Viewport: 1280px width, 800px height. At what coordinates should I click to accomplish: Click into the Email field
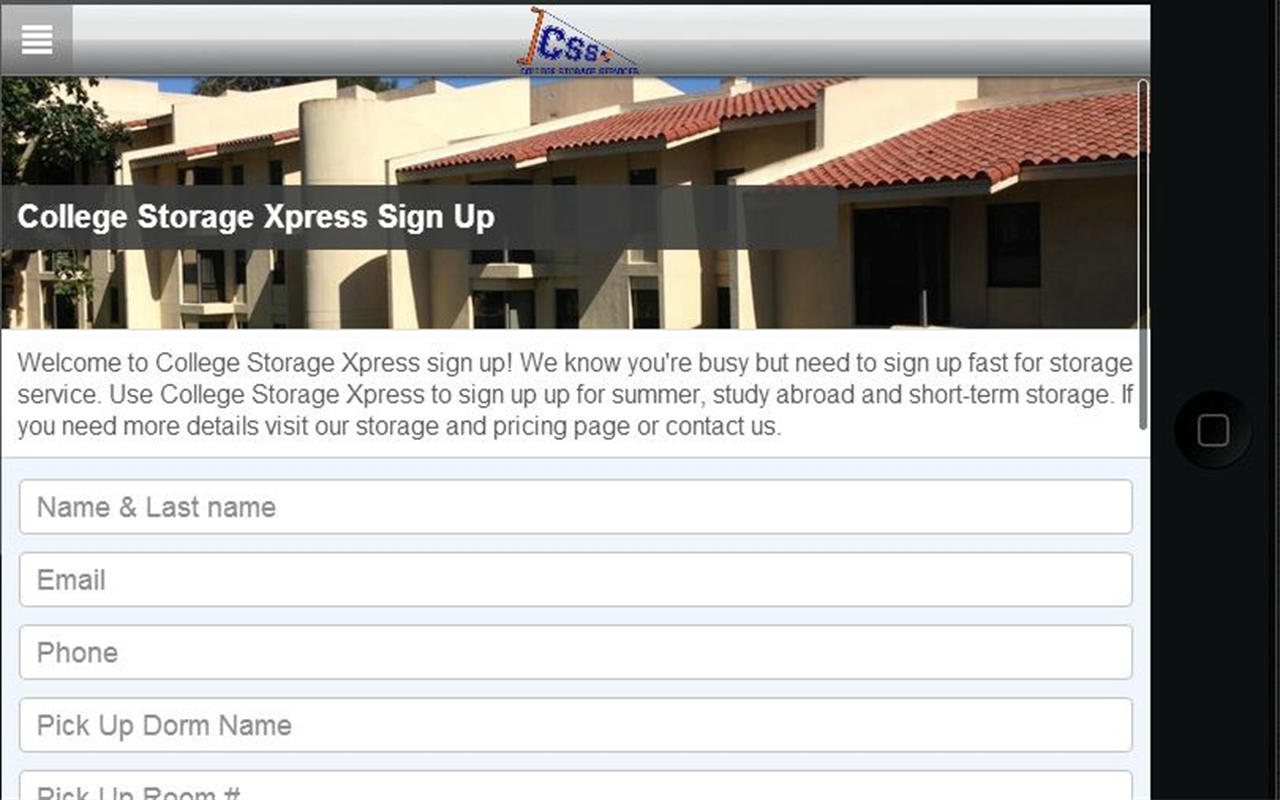point(575,580)
